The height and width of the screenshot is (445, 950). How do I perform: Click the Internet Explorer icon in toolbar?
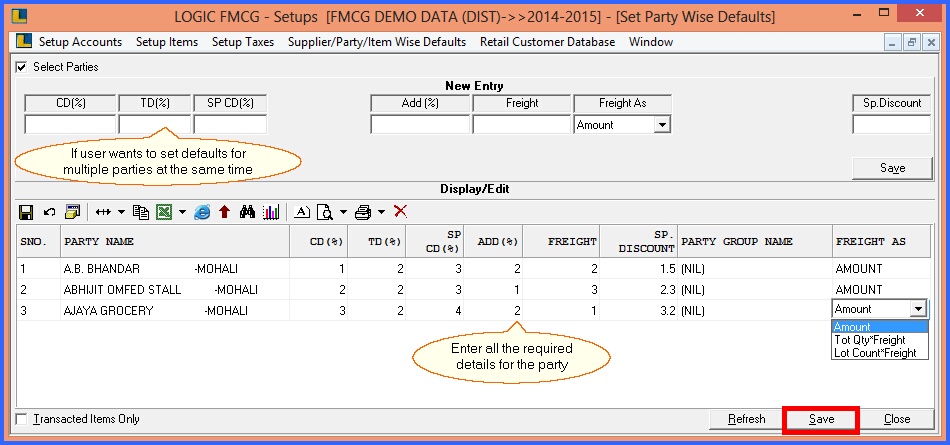tap(202, 212)
